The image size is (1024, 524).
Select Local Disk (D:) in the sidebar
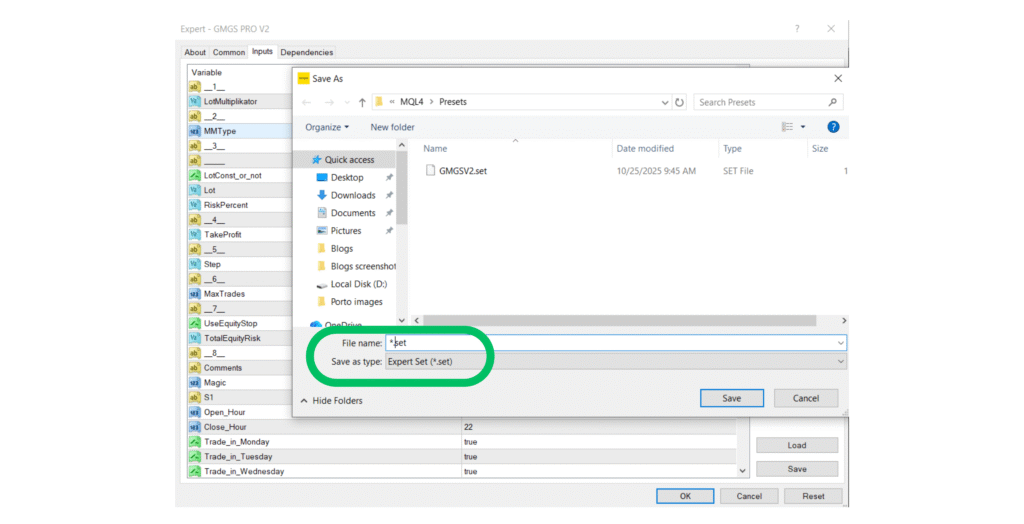[358, 284]
